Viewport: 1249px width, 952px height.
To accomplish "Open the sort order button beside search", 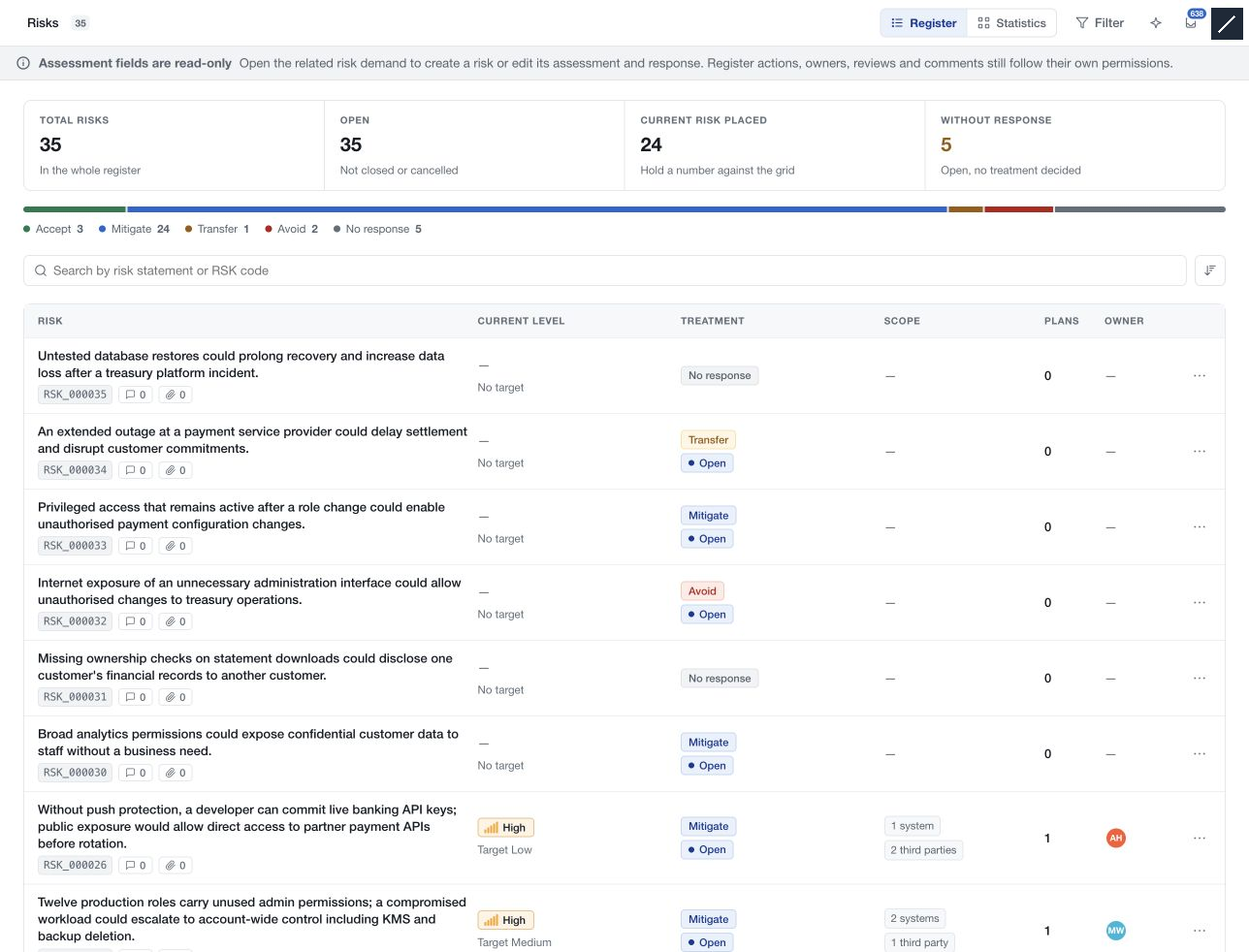I will coord(1210,270).
